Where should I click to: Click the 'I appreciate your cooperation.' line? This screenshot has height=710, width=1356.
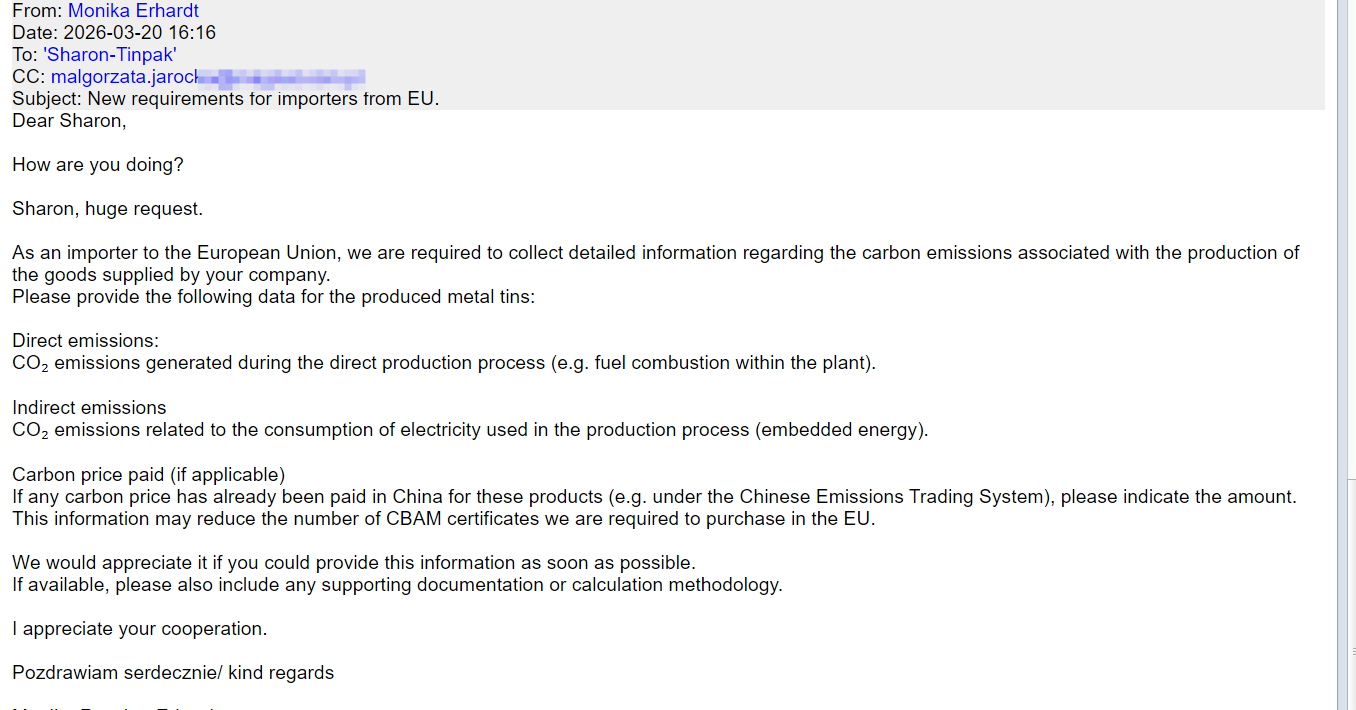click(x=139, y=629)
